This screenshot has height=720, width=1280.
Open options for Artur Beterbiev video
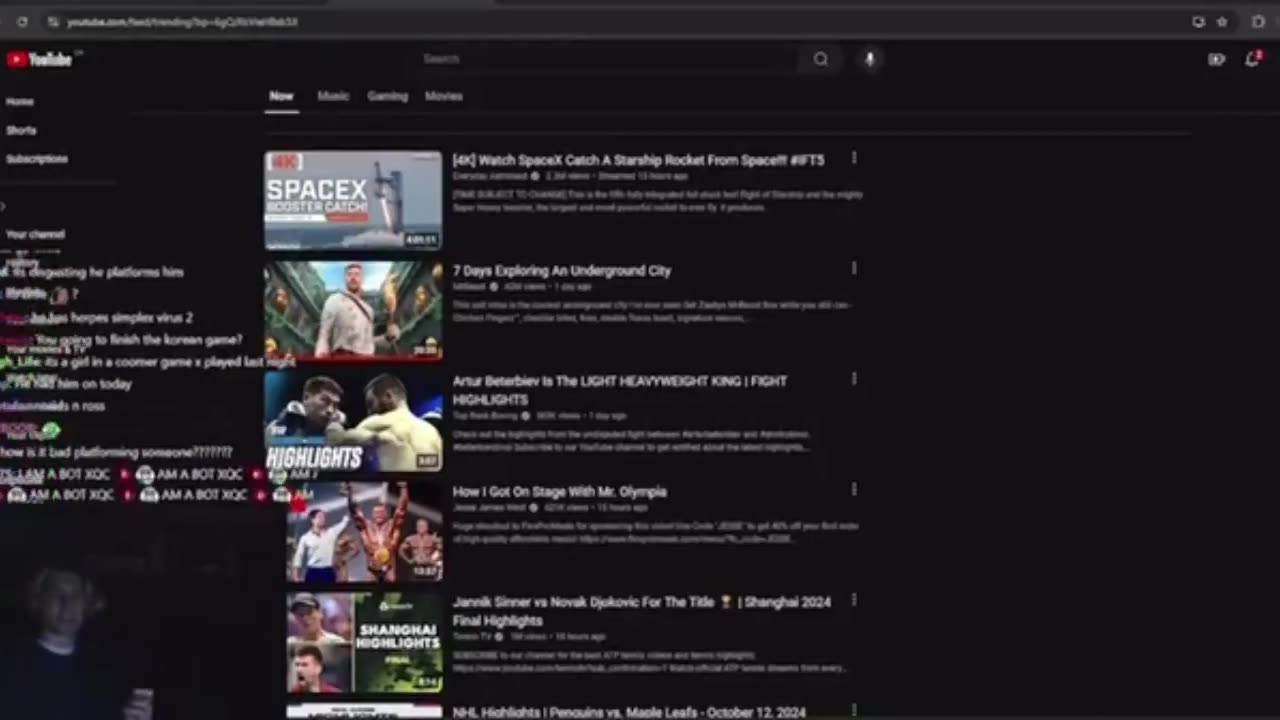(853, 379)
